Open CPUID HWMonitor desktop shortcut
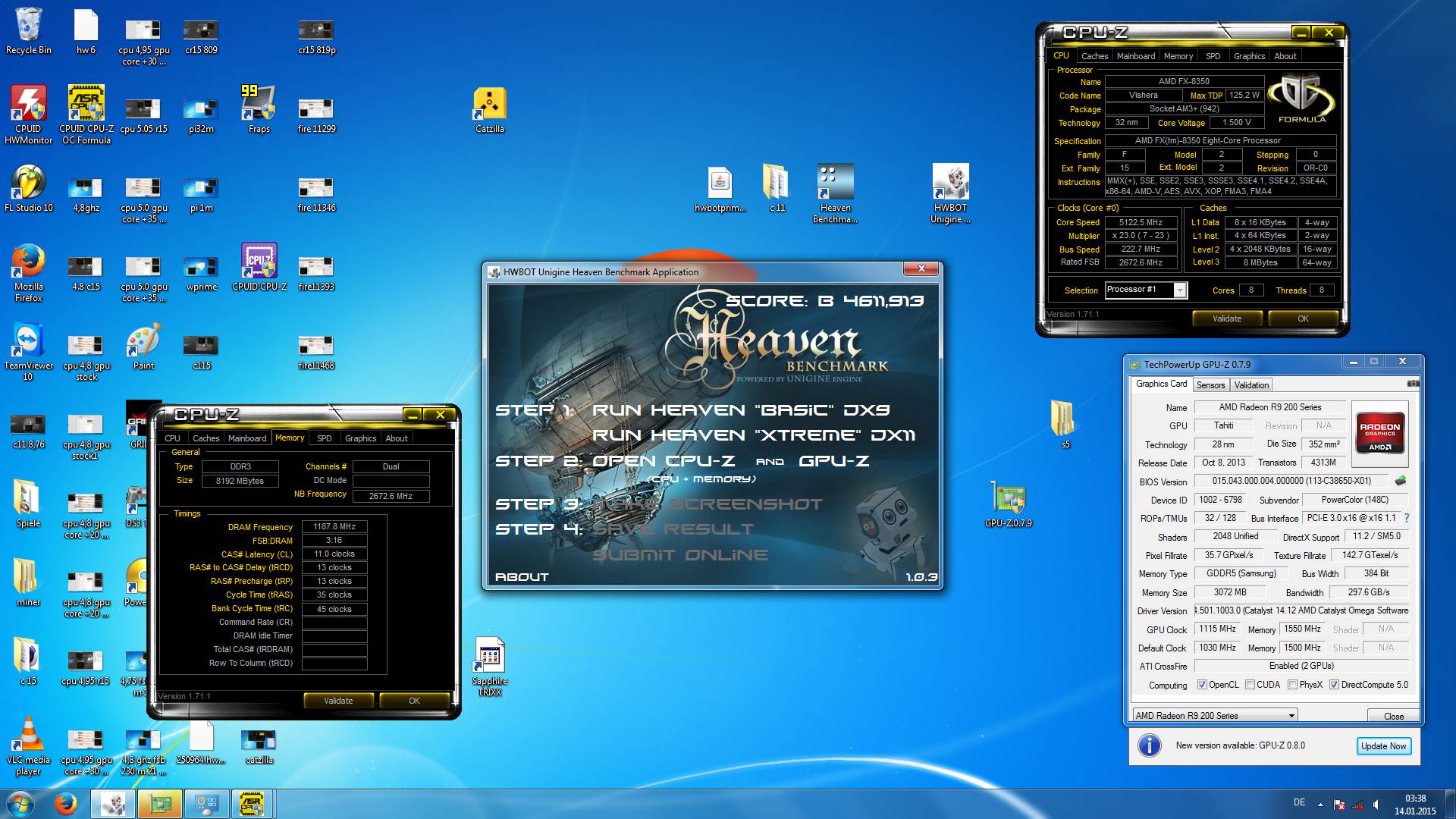Screen dimensions: 1456x819 tap(28, 114)
